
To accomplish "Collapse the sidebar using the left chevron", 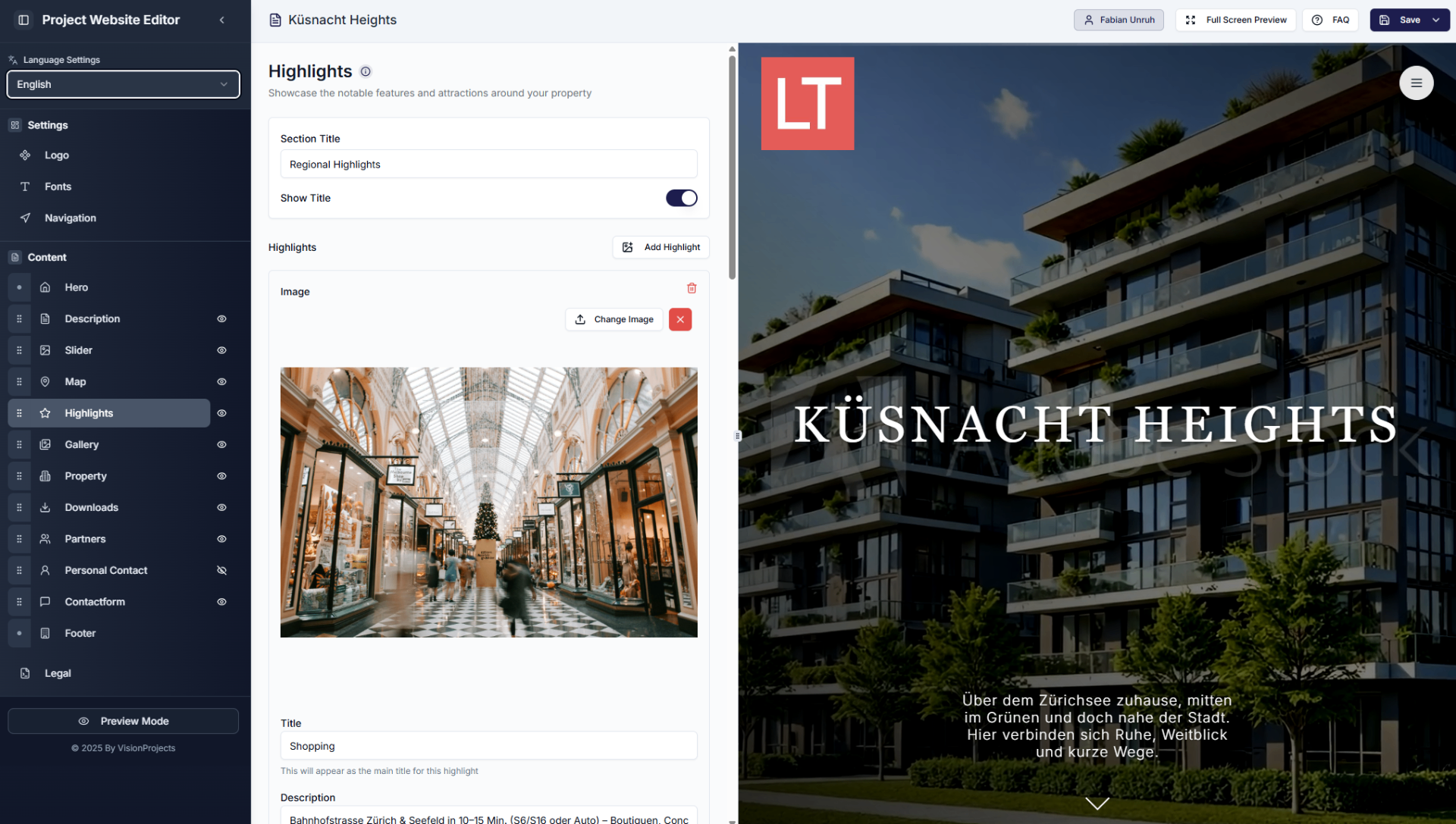I will 221,20.
